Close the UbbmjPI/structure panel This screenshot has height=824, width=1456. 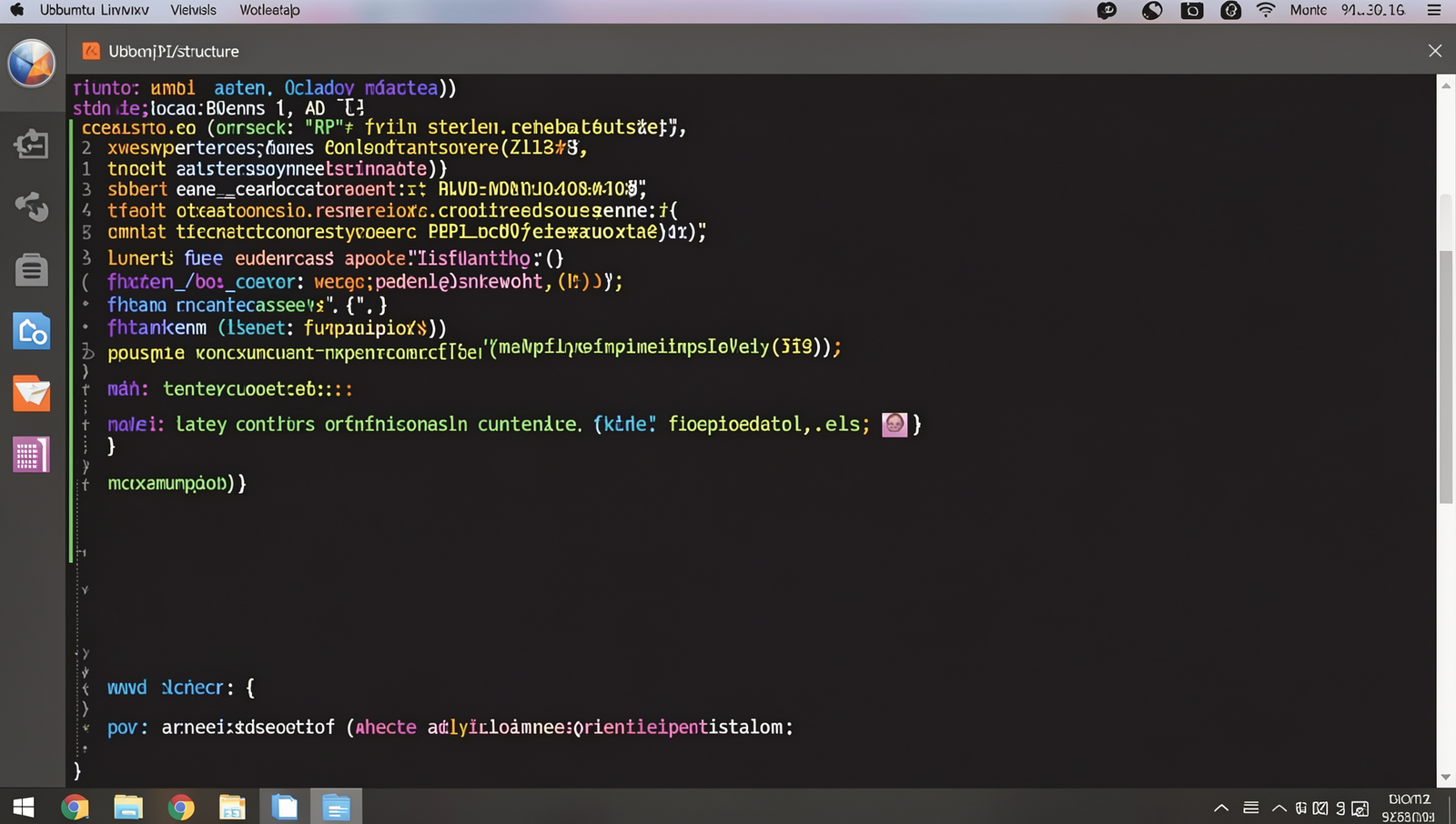pyautogui.click(x=1435, y=51)
